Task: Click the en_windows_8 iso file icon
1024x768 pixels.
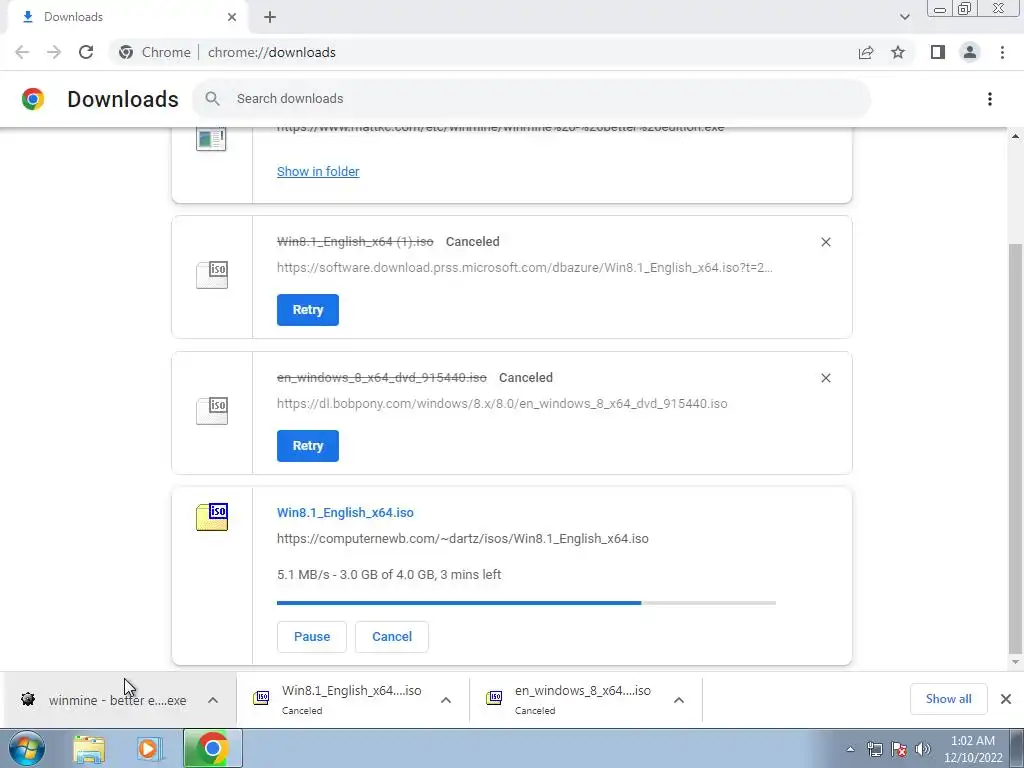Action: pyautogui.click(x=212, y=411)
